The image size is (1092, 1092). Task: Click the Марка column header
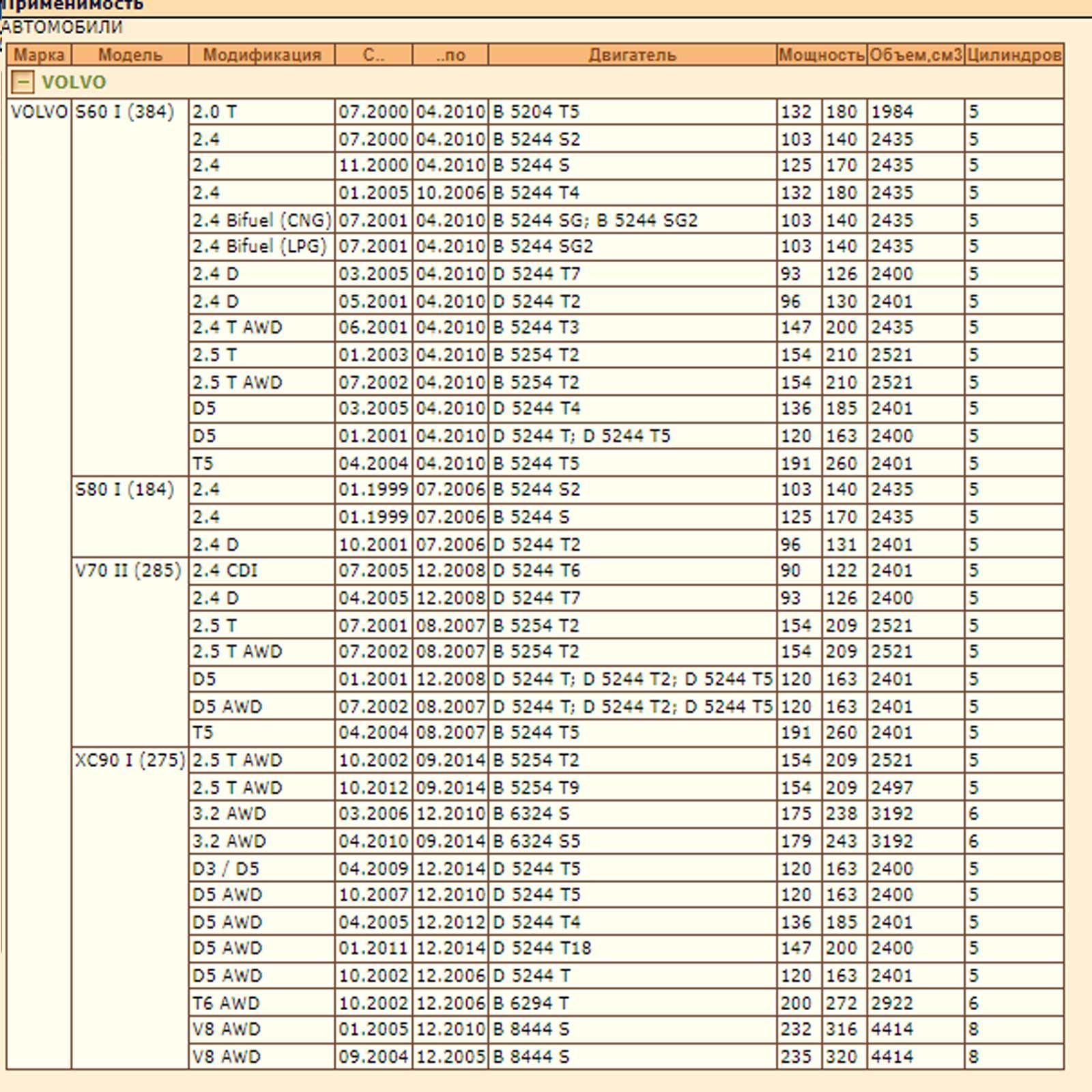pyautogui.click(x=39, y=55)
